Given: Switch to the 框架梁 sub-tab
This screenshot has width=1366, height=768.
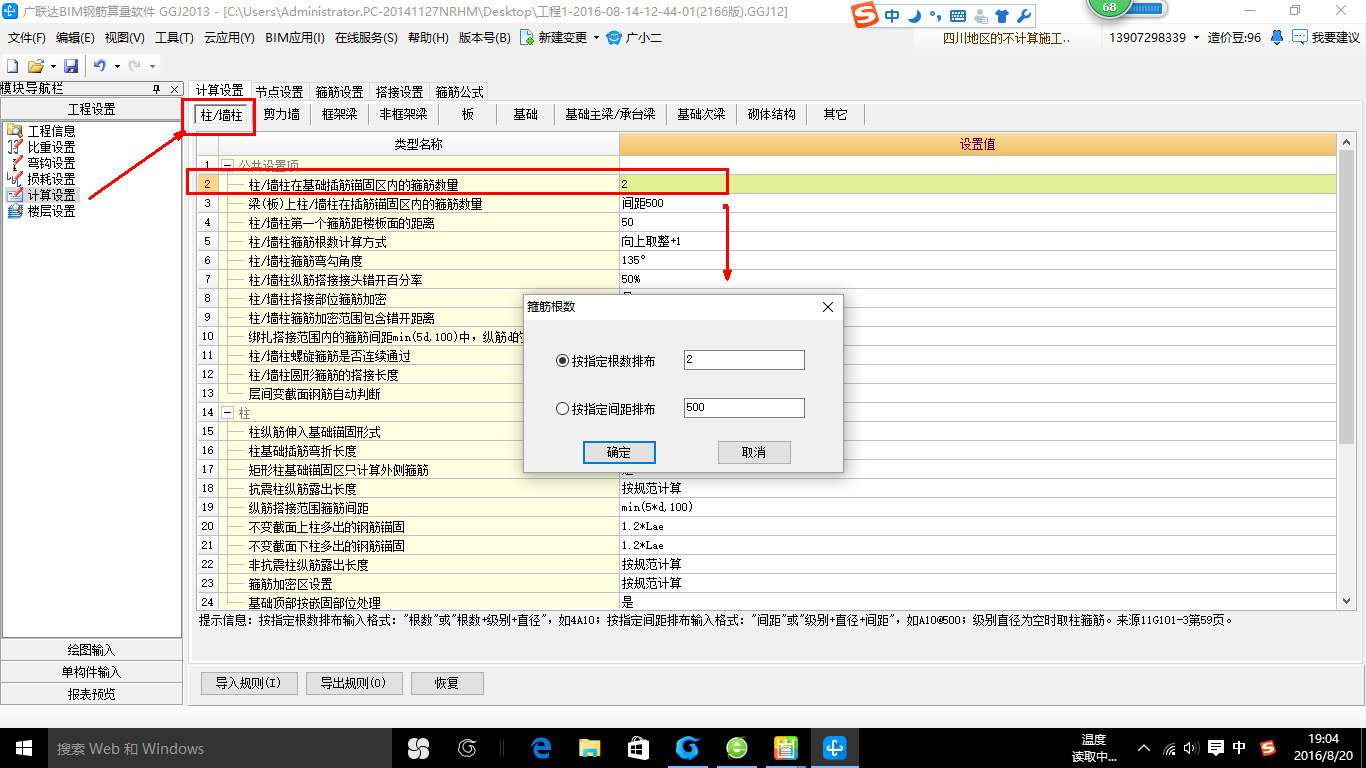Looking at the screenshot, I should pyautogui.click(x=339, y=114).
